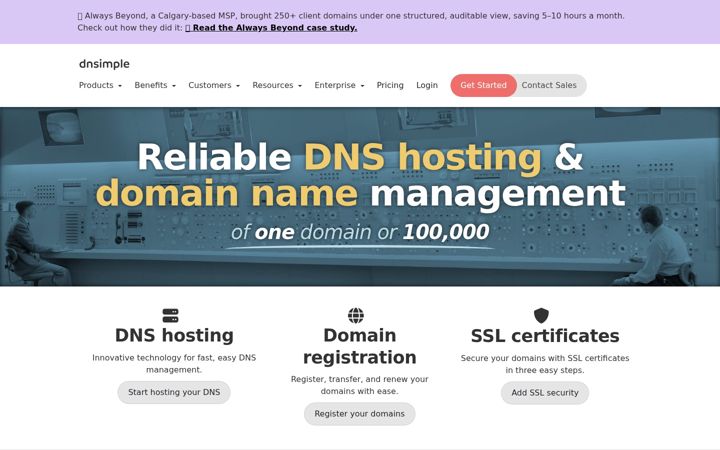Expand the Benefits menu
720x450 pixels.
point(155,85)
